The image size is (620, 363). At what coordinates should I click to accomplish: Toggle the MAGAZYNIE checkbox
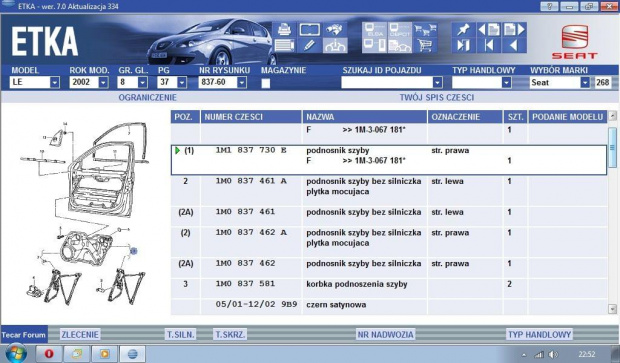tap(266, 83)
